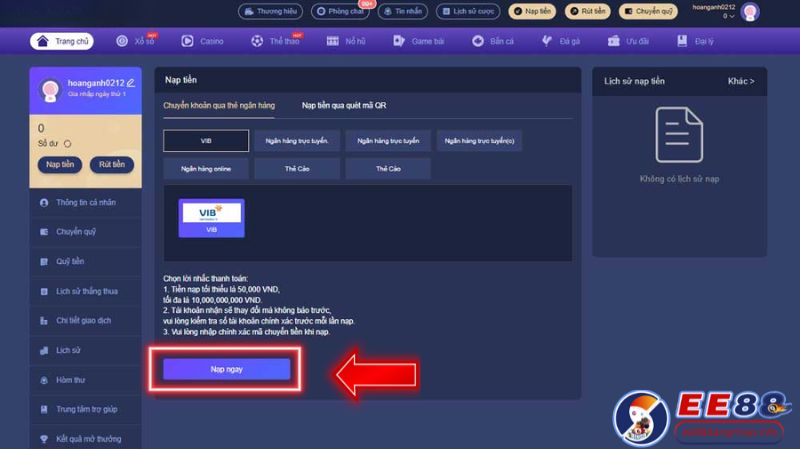
Task: Open Bắn cá fish shooting games
Action: coord(490,41)
